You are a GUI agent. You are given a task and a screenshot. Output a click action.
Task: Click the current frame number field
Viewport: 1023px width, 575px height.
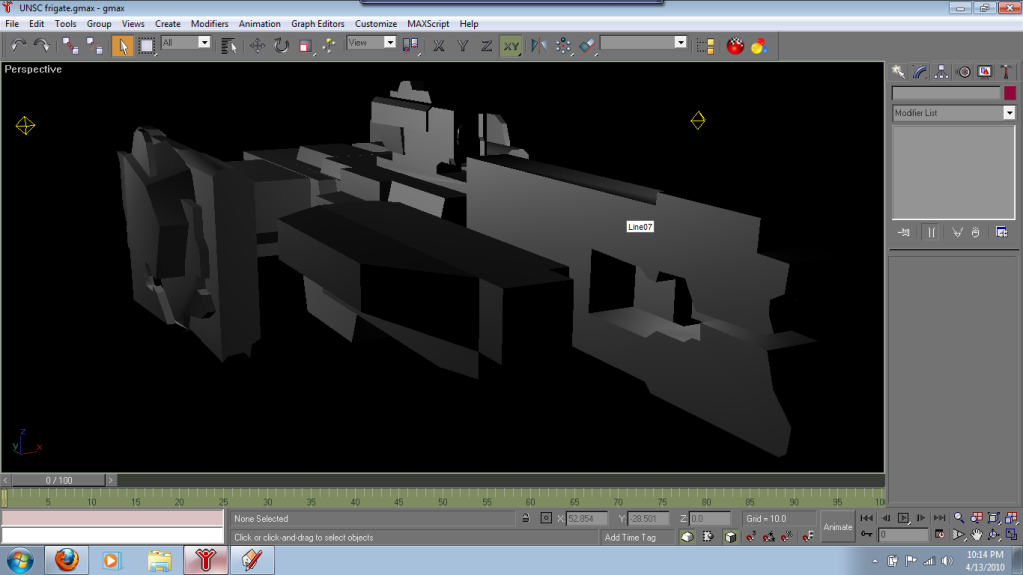[902, 535]
